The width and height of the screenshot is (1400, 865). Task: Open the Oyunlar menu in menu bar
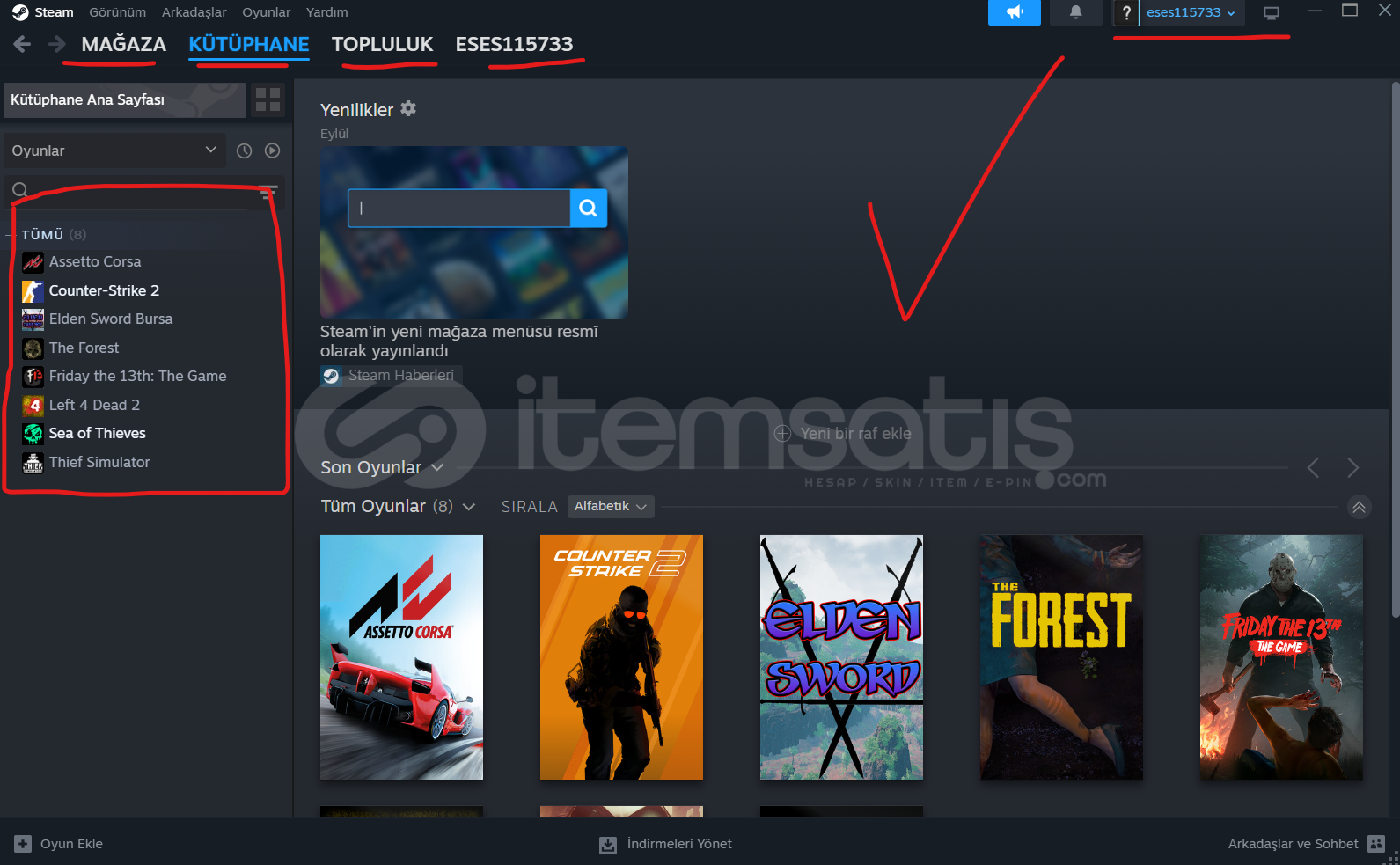(x=267, y=12)
